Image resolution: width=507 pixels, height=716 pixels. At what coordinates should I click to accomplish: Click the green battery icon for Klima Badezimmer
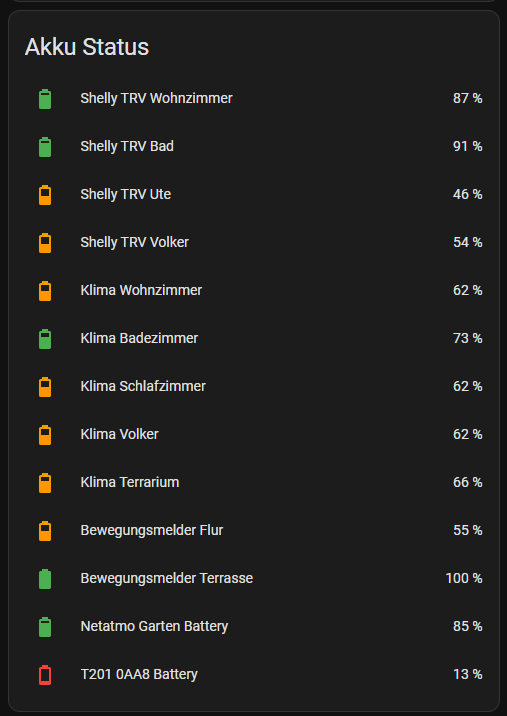45,338
